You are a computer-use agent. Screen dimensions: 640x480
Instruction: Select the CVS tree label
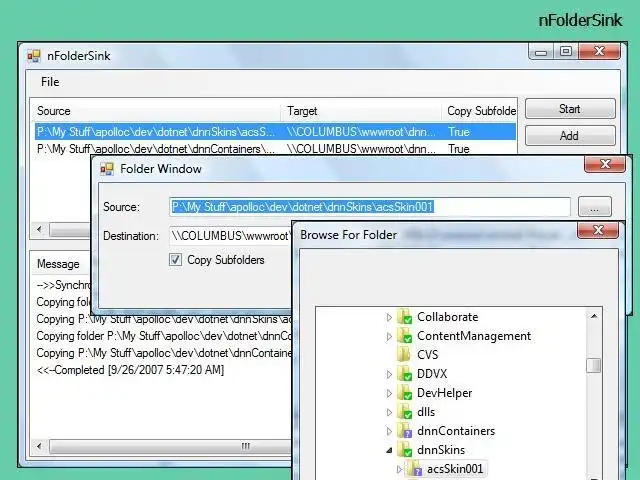(x=427, y=355)
